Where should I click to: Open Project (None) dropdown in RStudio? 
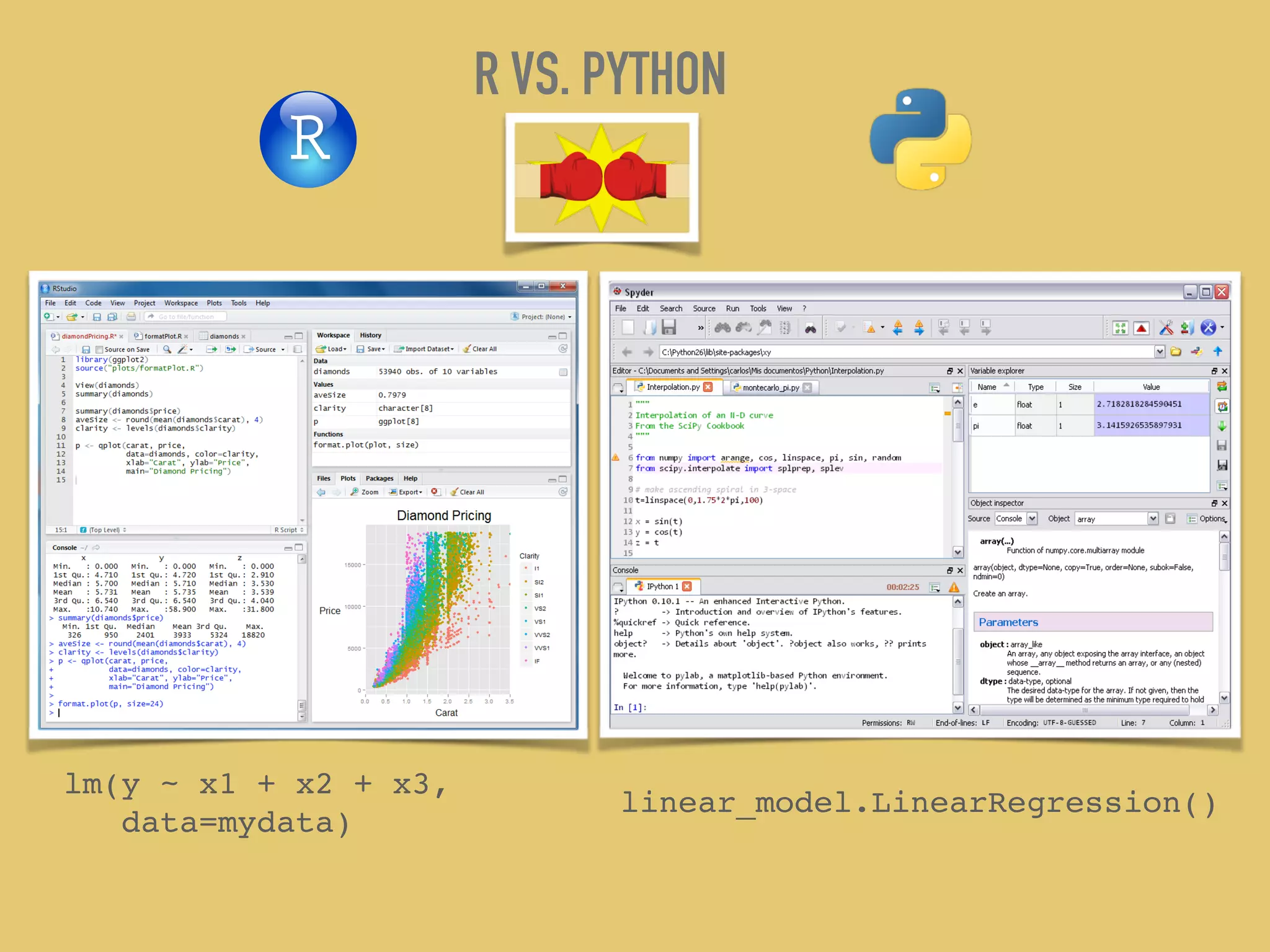tap(541, 317)
